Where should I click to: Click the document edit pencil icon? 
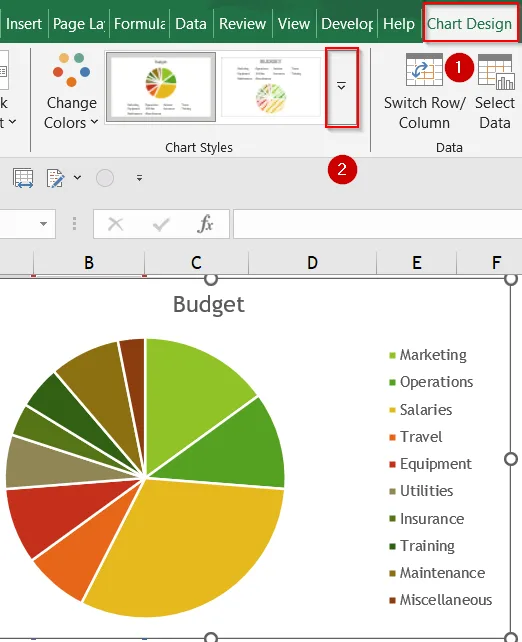point(55,178)
